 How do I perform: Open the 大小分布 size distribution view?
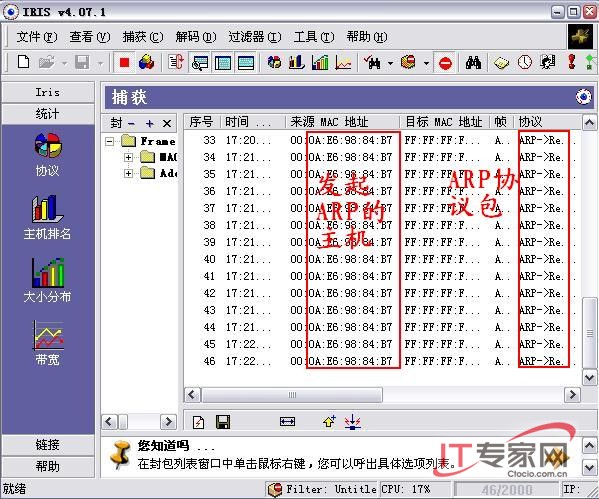click(x=47, y=280)
